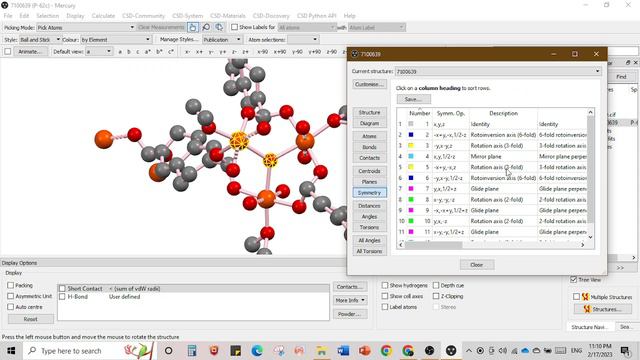Rotate structure with the z- tool
The height and width of the screenshot is (360, 640).
(x=234, y=52)
